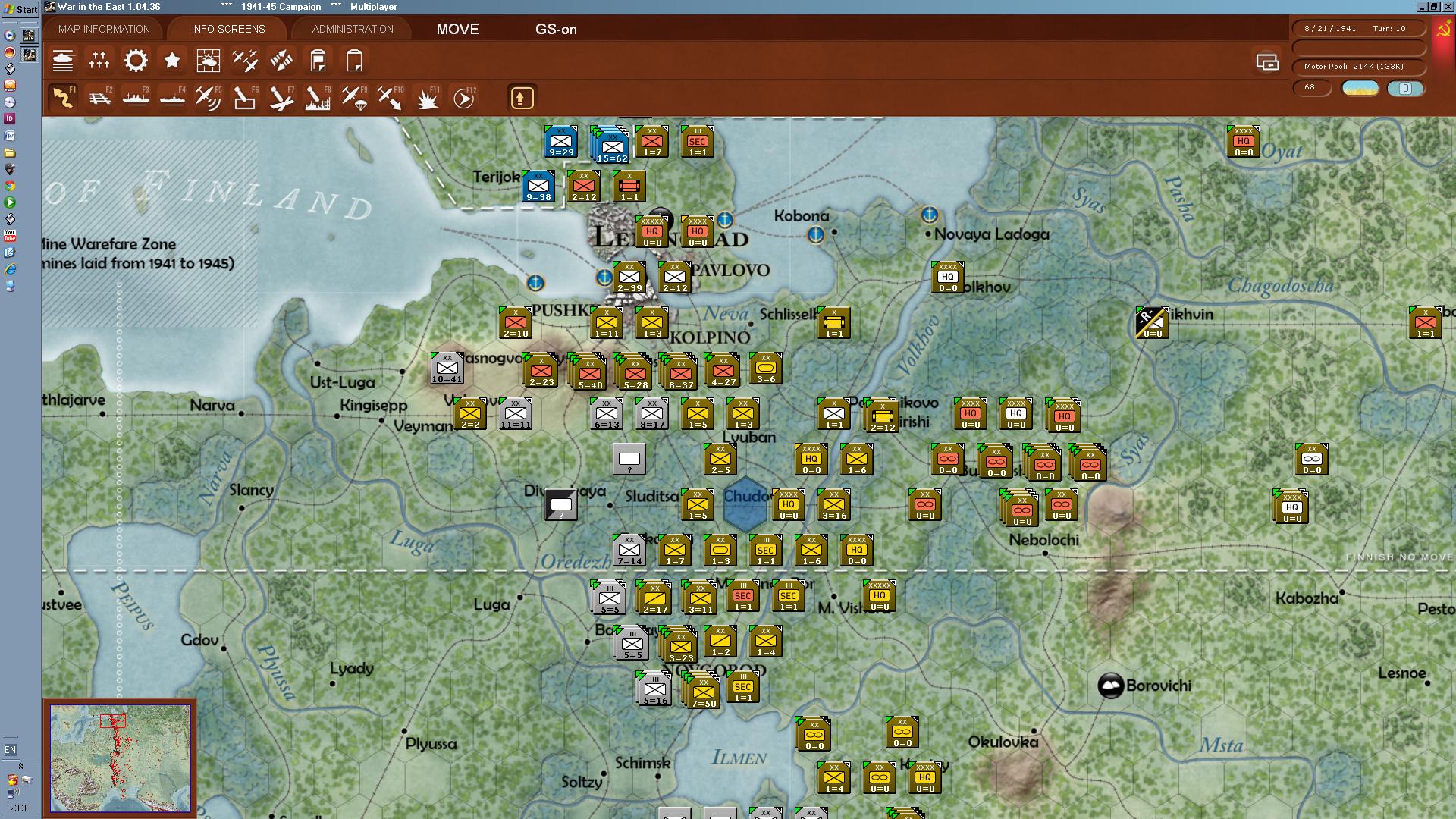Open the reinforcements and withdrawals arrows icon
1456x819 pixels.
281,61
